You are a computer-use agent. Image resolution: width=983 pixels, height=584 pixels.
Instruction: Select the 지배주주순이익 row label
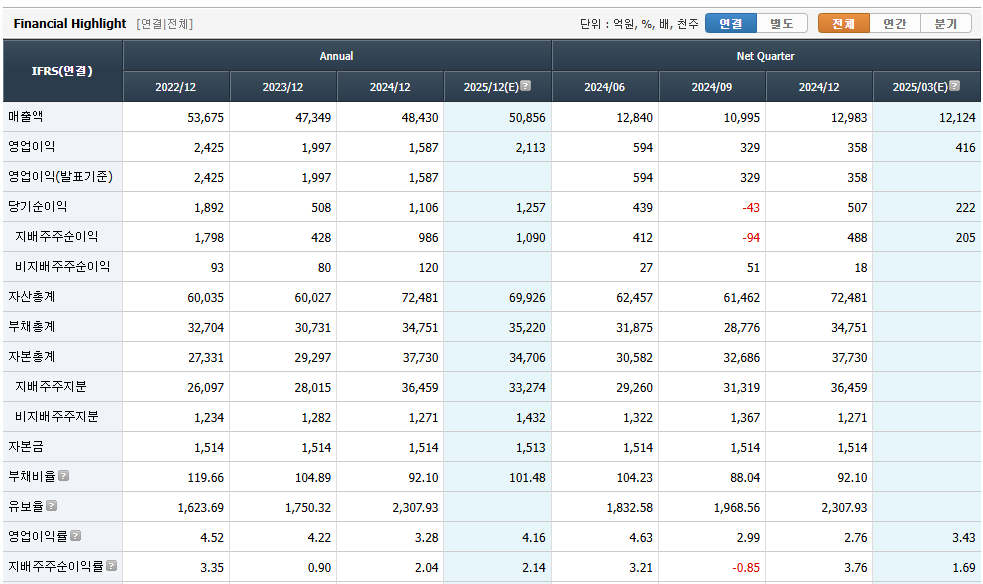click(x=56, y=237)
